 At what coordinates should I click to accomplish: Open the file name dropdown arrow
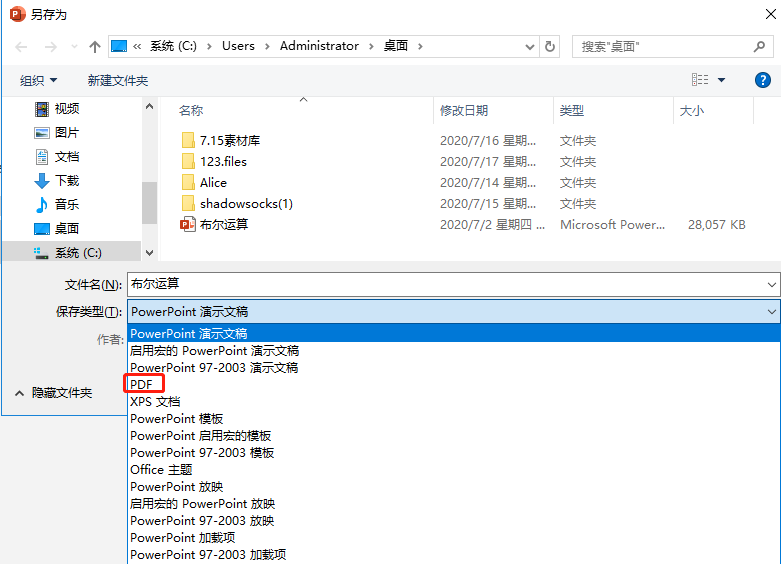(x=772, y=285)
